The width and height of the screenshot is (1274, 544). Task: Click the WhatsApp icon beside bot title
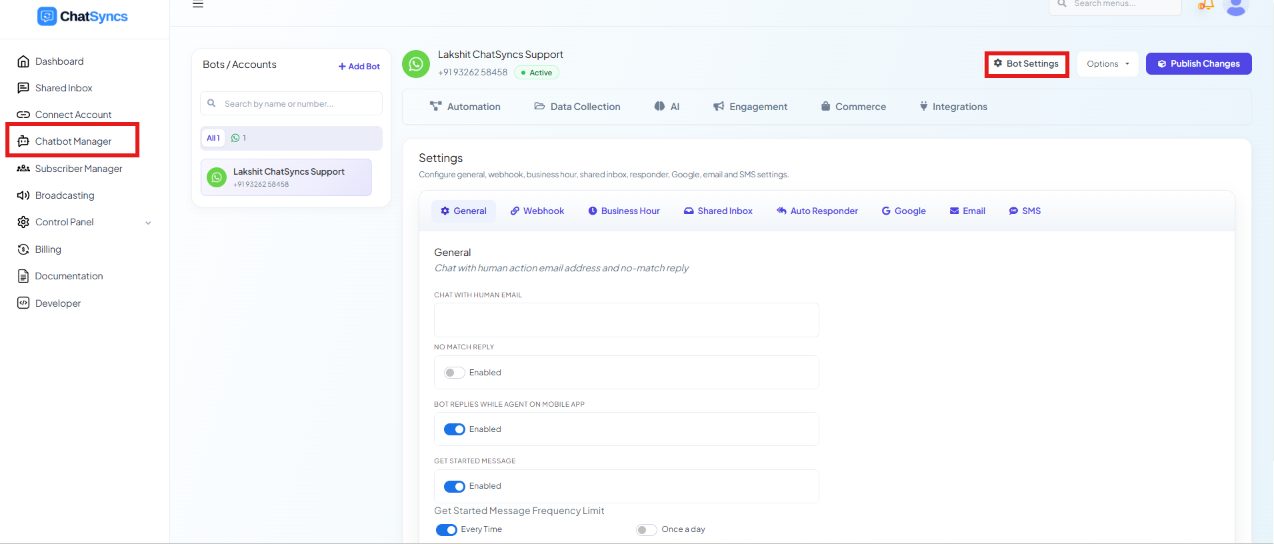(x=416, y=64)
